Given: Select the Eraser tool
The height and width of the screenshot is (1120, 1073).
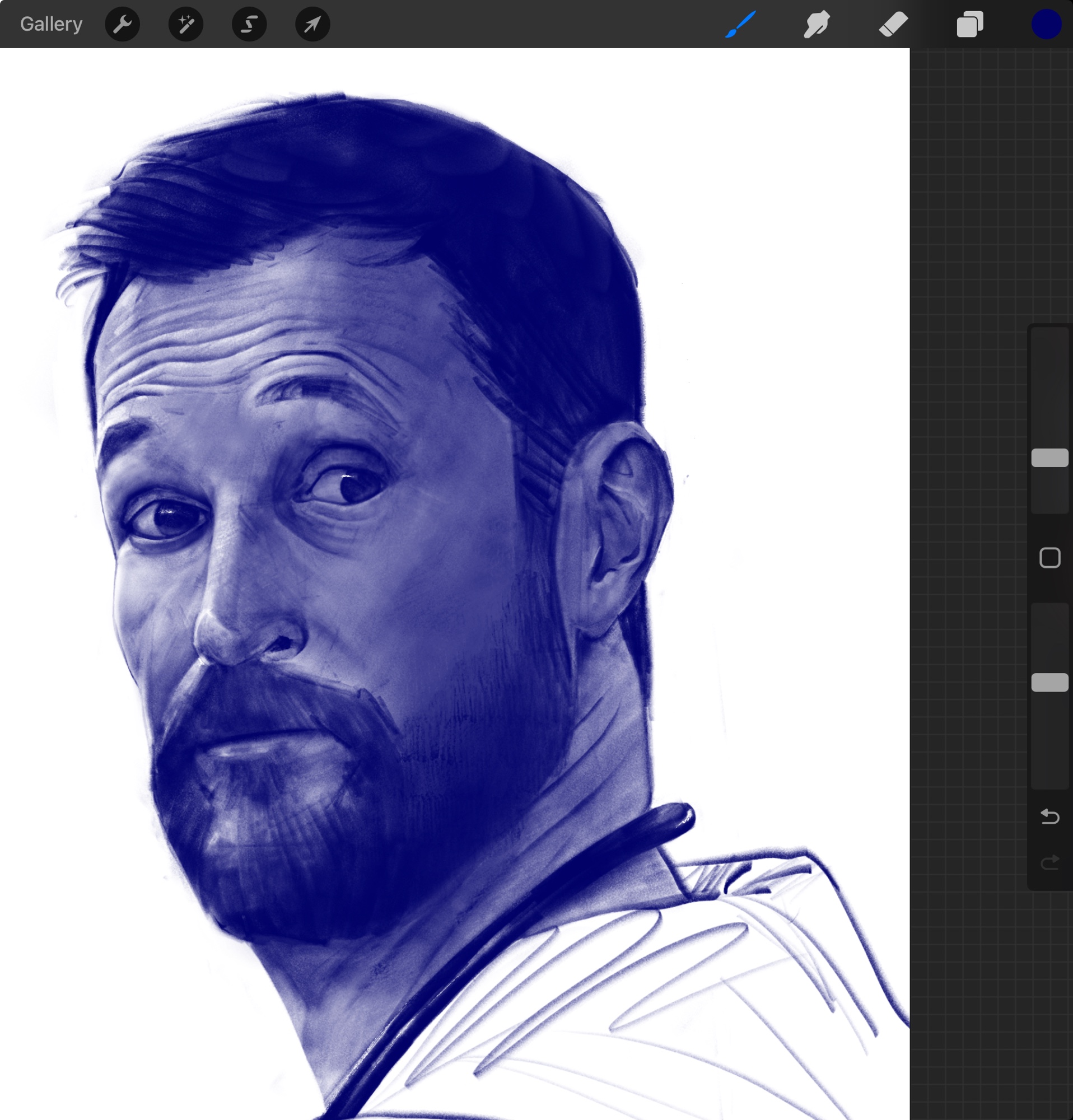Looking at the screenshot, I should tap(893, 24).
